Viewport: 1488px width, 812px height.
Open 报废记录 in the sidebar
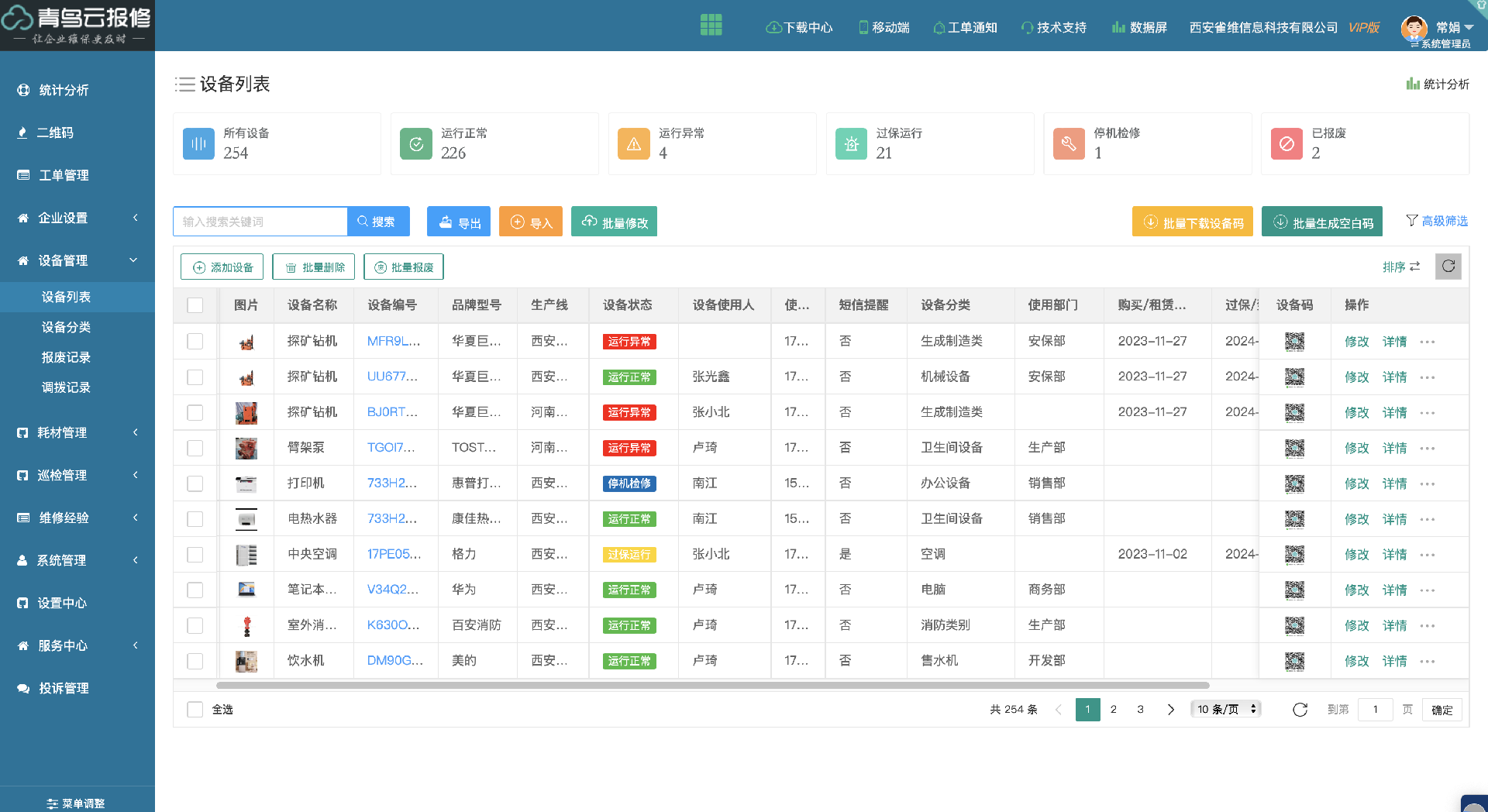point(66,357)
